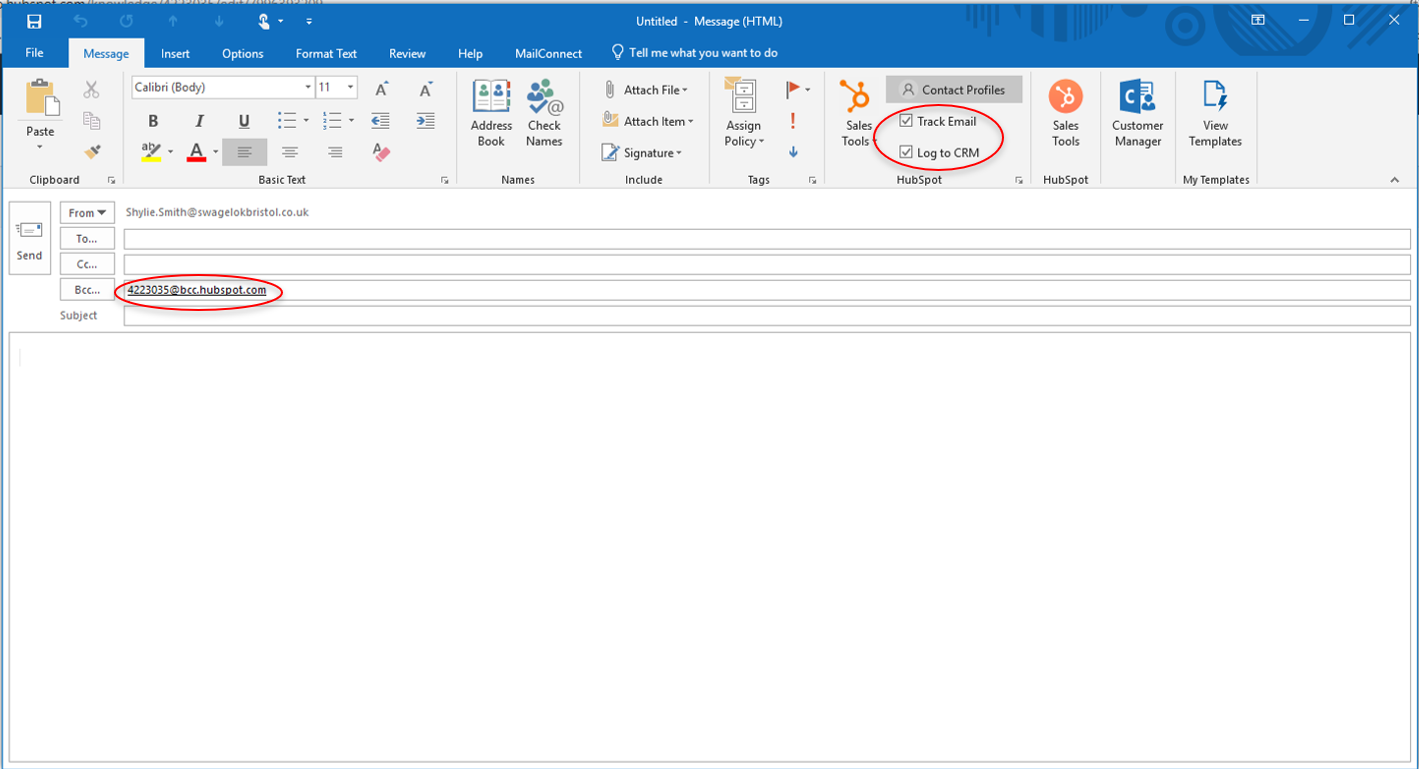Shrink the font size
Screen dimensions: 1419x769
(426, 89)
